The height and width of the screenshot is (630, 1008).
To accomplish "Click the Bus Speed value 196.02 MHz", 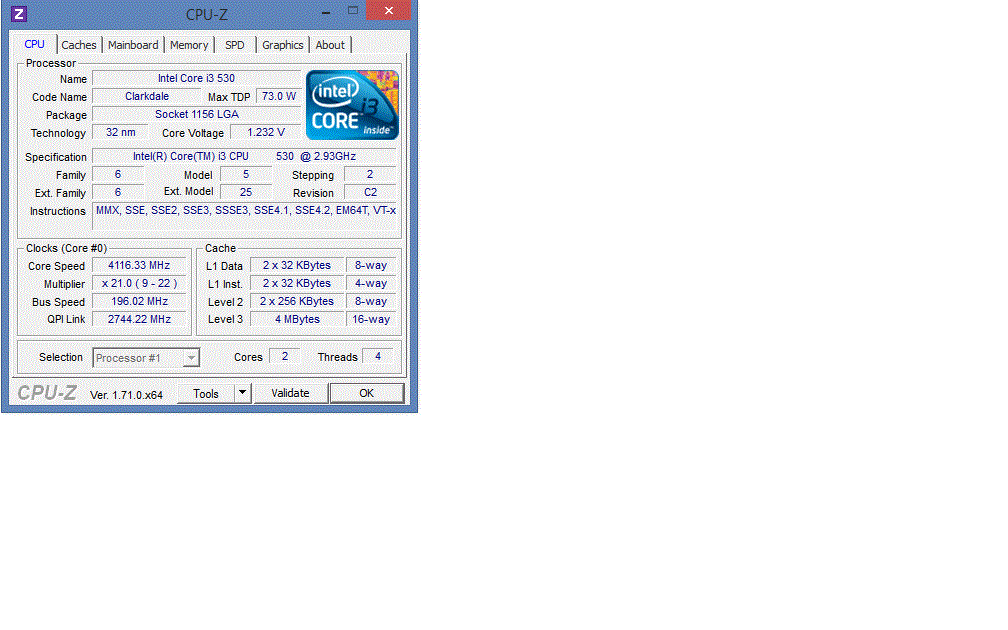I will tap(139, 302).
